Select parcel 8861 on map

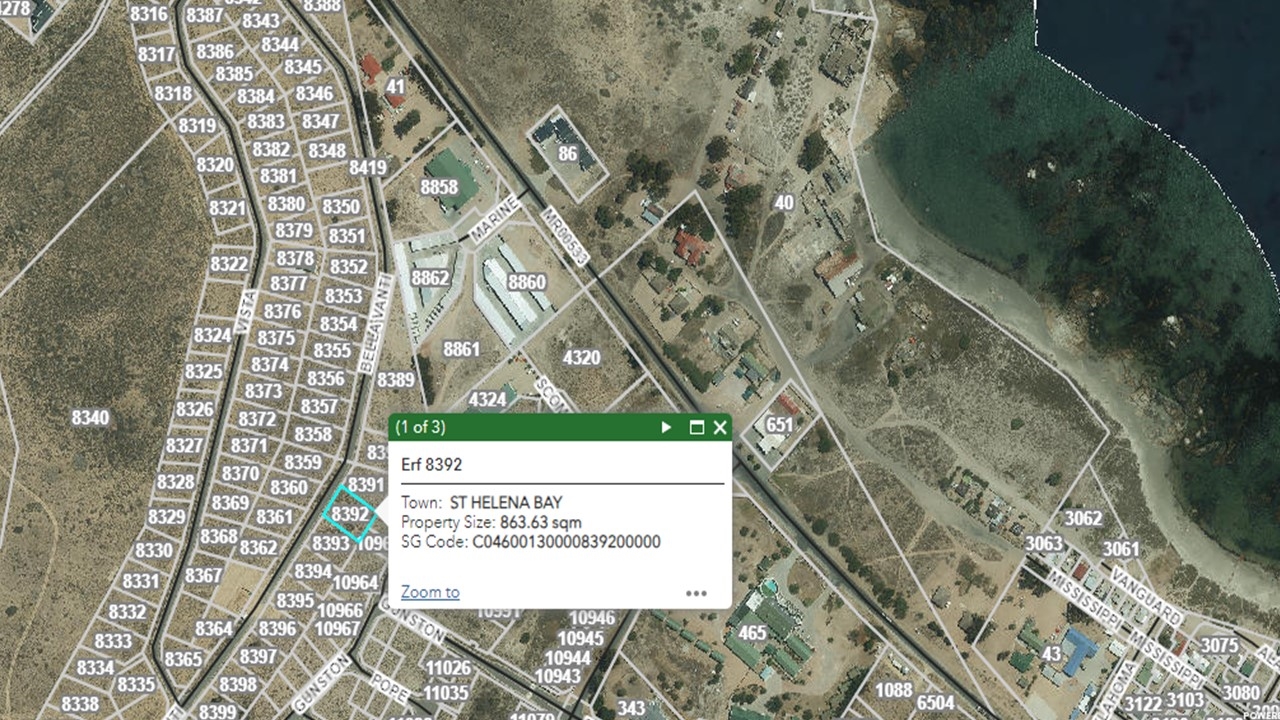tap(461, 350)
